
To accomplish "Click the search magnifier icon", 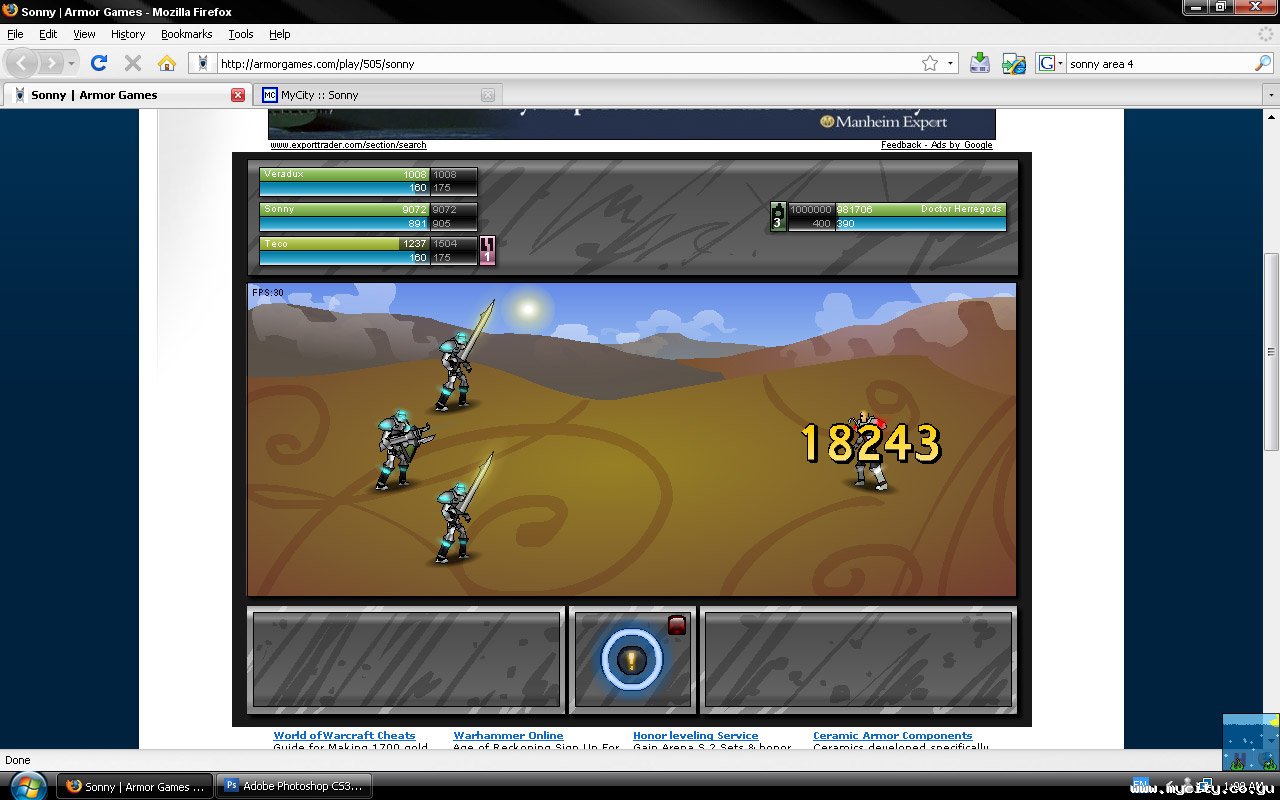I will click(1263, 63).
